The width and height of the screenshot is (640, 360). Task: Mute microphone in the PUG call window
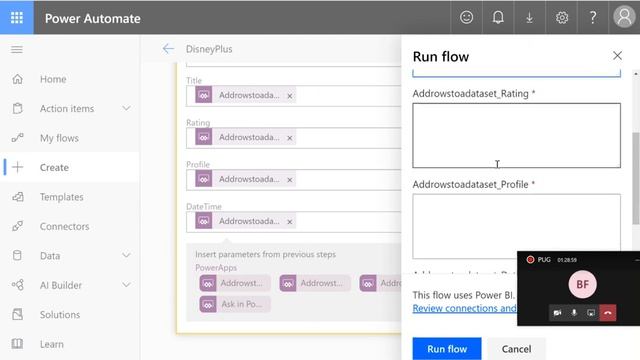[574, 313]
